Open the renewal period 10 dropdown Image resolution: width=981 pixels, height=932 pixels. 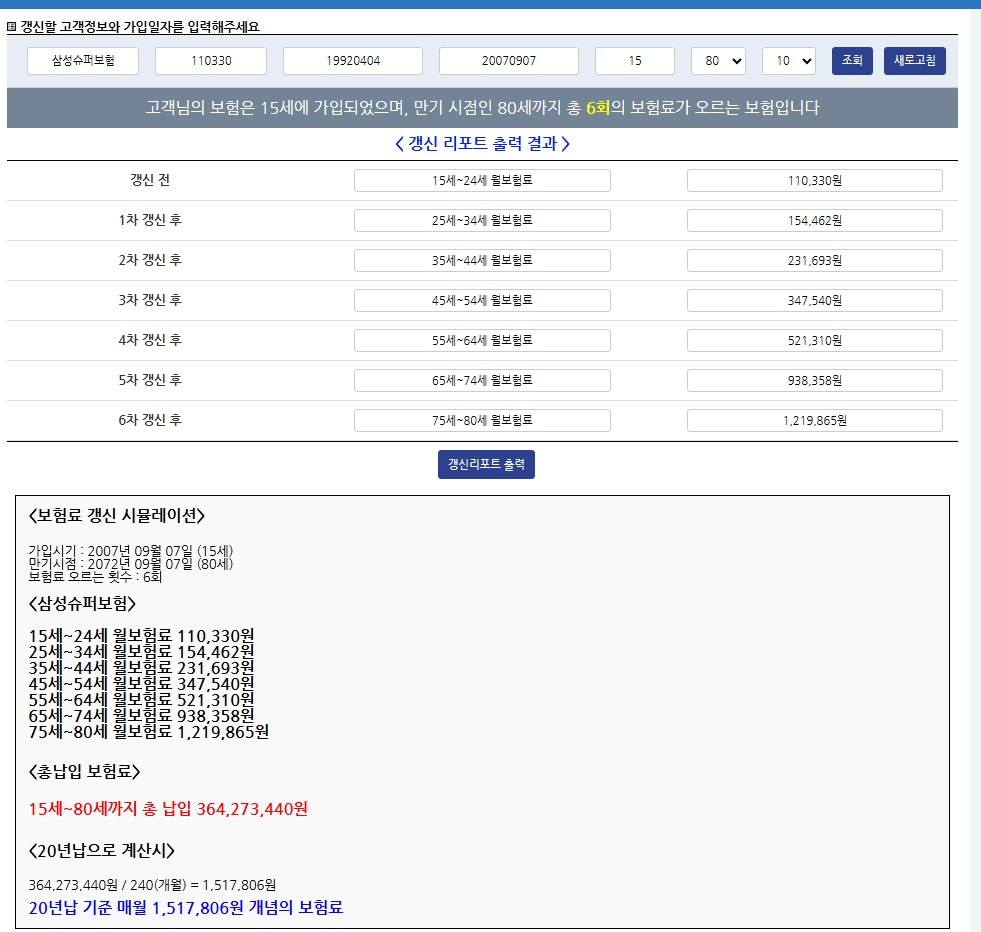point(788,61)
